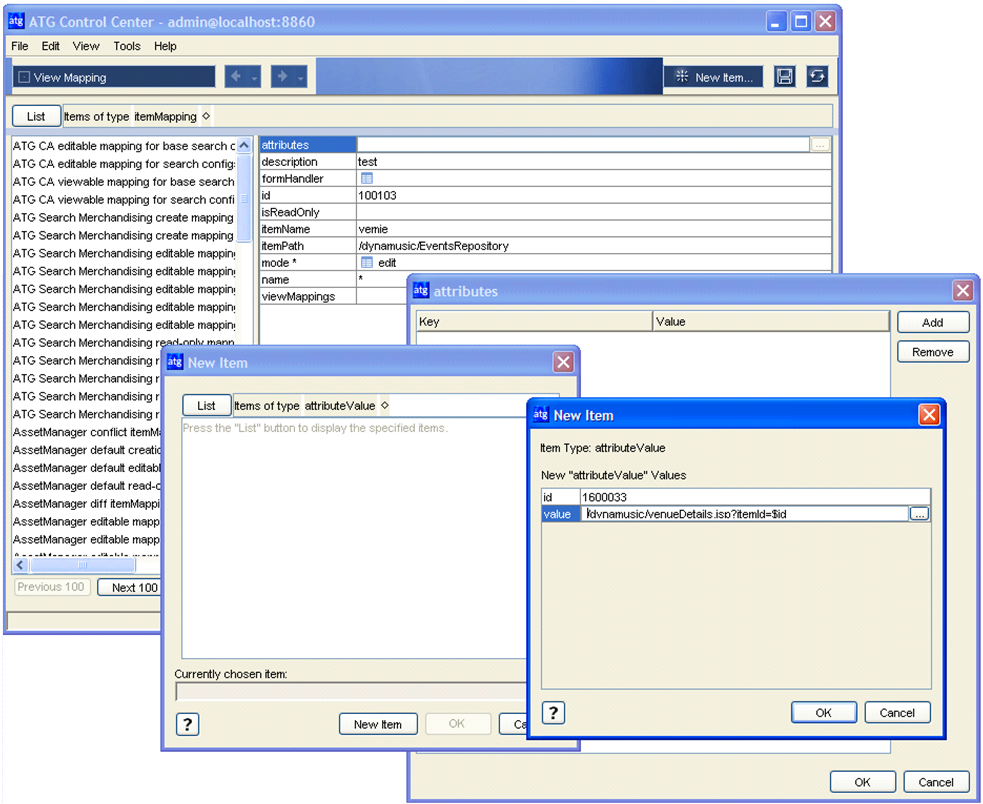Click the item list scroll-up arrow
The image size is (983, 804).
pyautogui.click(x=244, y=145)
